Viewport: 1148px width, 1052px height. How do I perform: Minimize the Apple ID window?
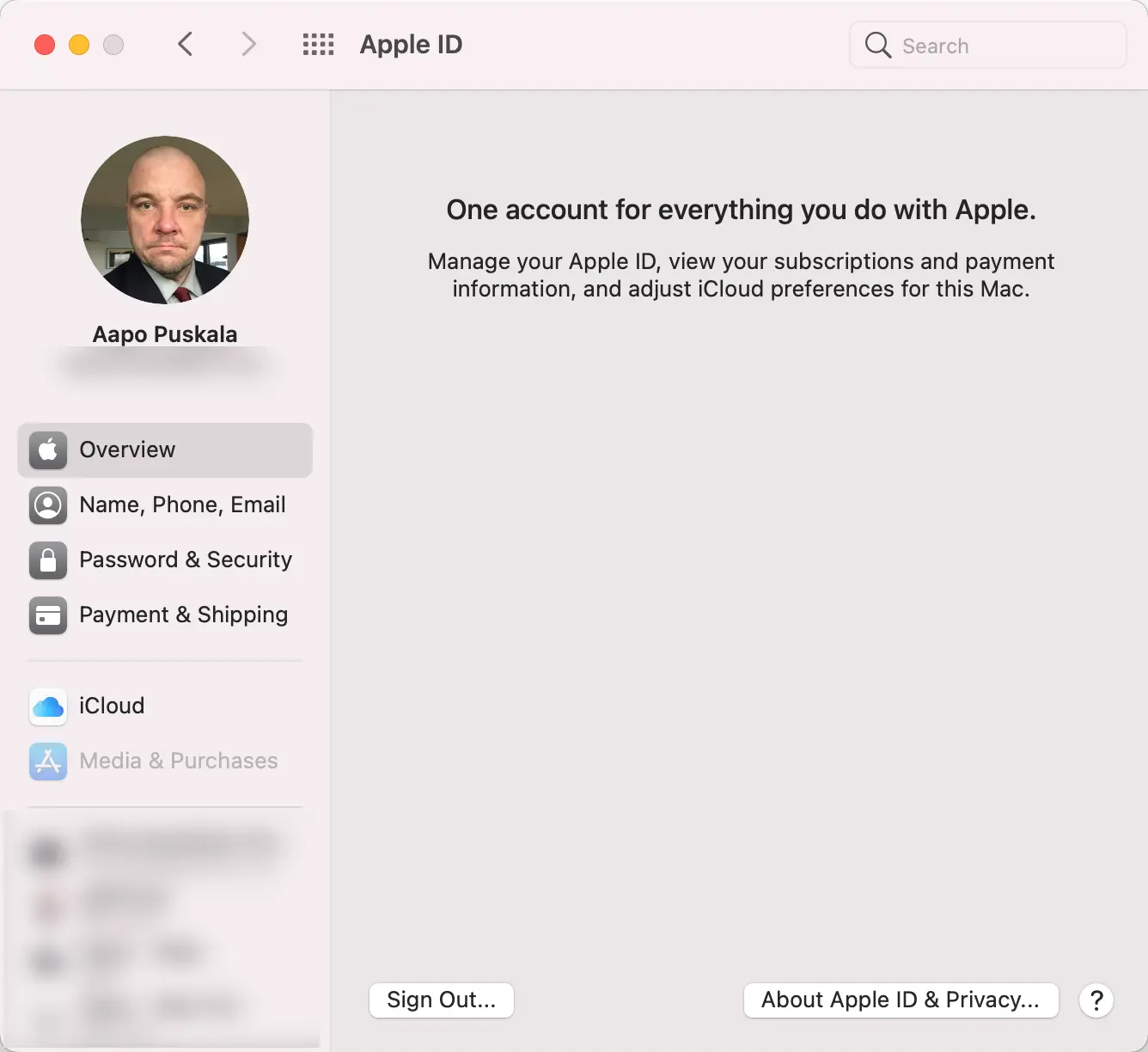[79, 45]
